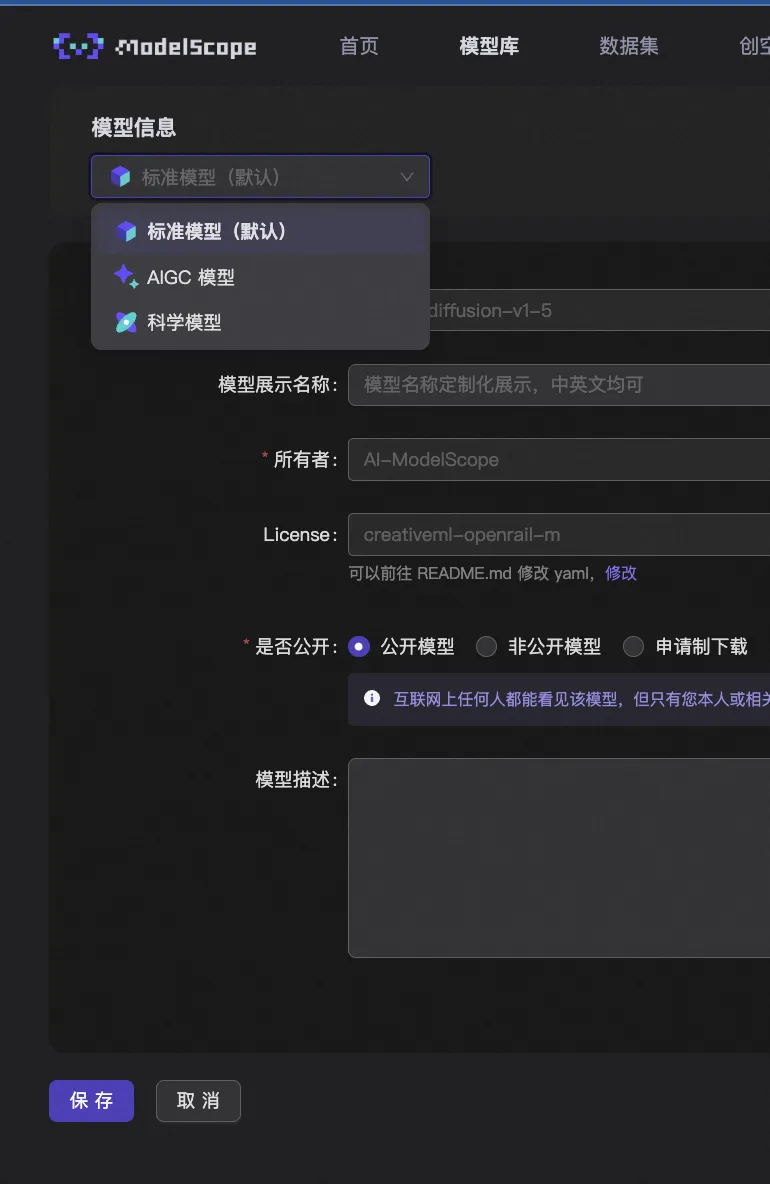Click the model name field ending diffusion-v1-5

[599, 310]
